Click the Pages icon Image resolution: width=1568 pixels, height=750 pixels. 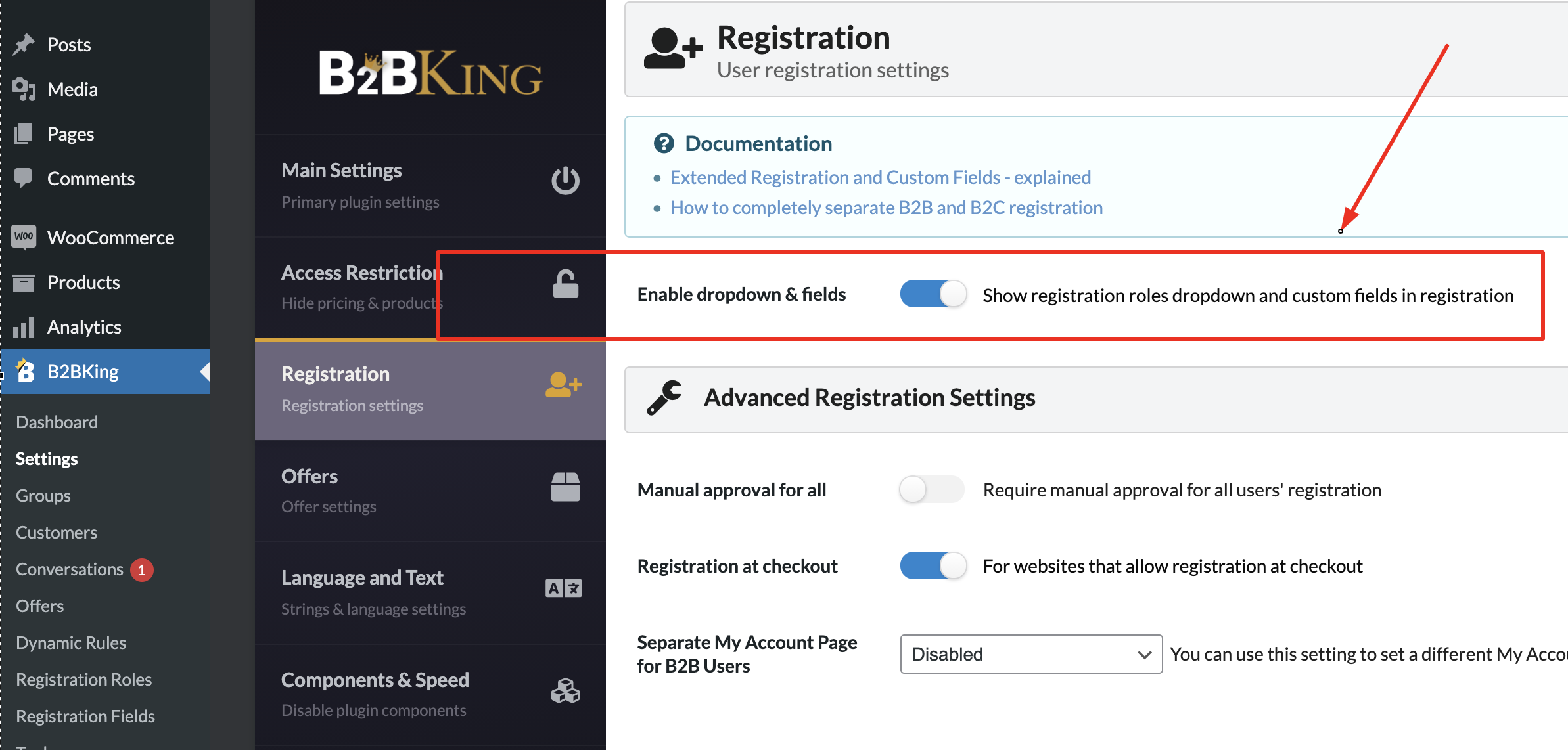click(x=24, y=133)
